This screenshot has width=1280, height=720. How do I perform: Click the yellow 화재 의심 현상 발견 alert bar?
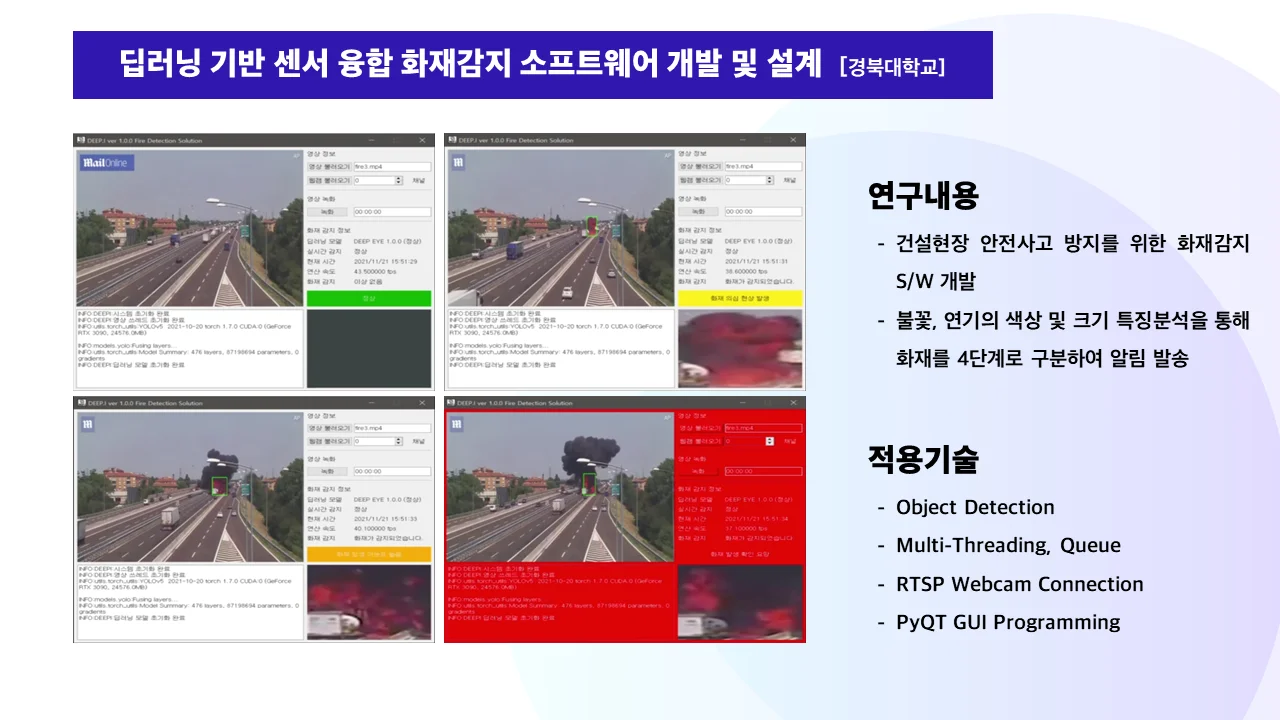(740, 298)
